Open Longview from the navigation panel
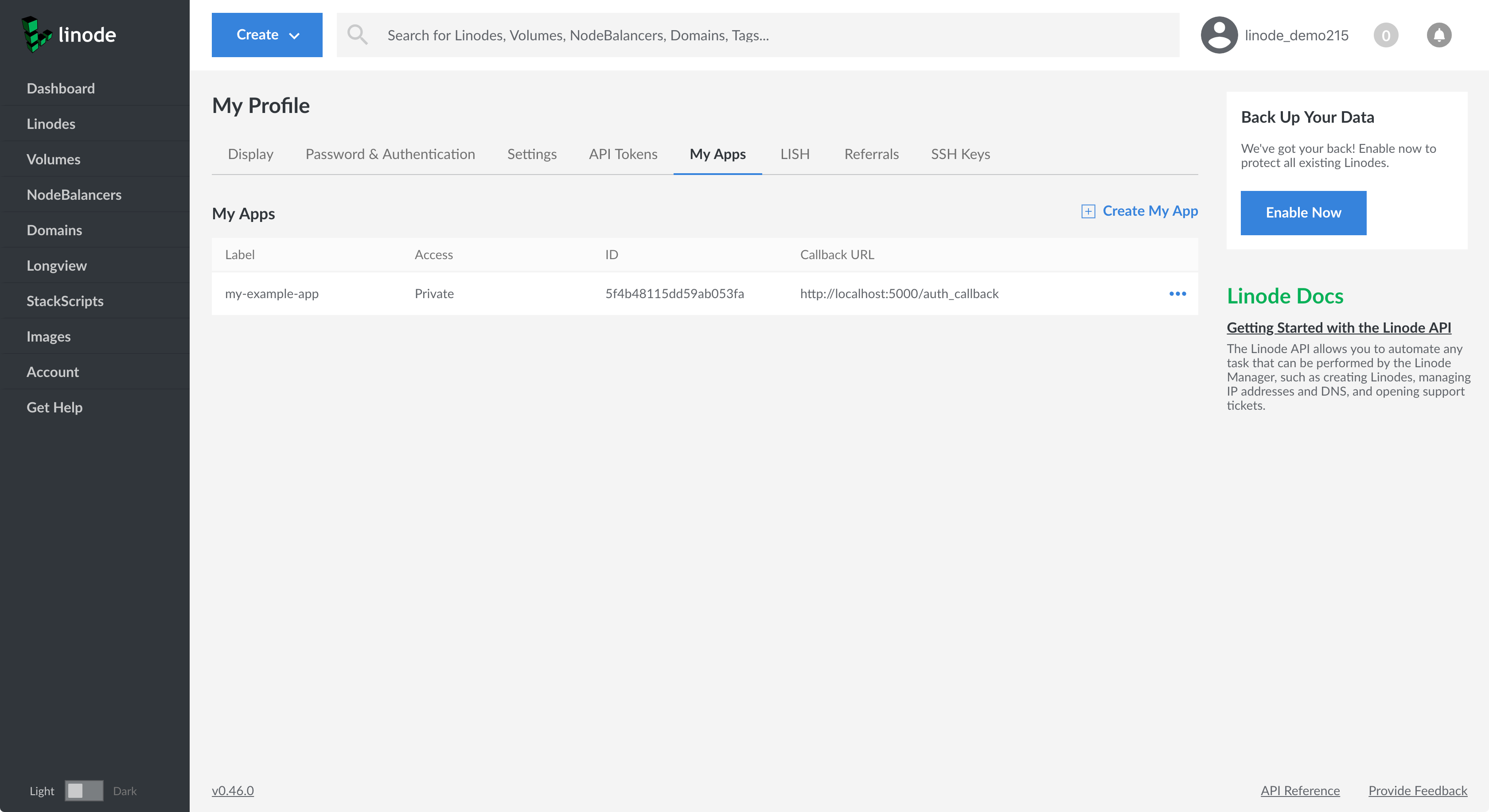 click(57, 265)
